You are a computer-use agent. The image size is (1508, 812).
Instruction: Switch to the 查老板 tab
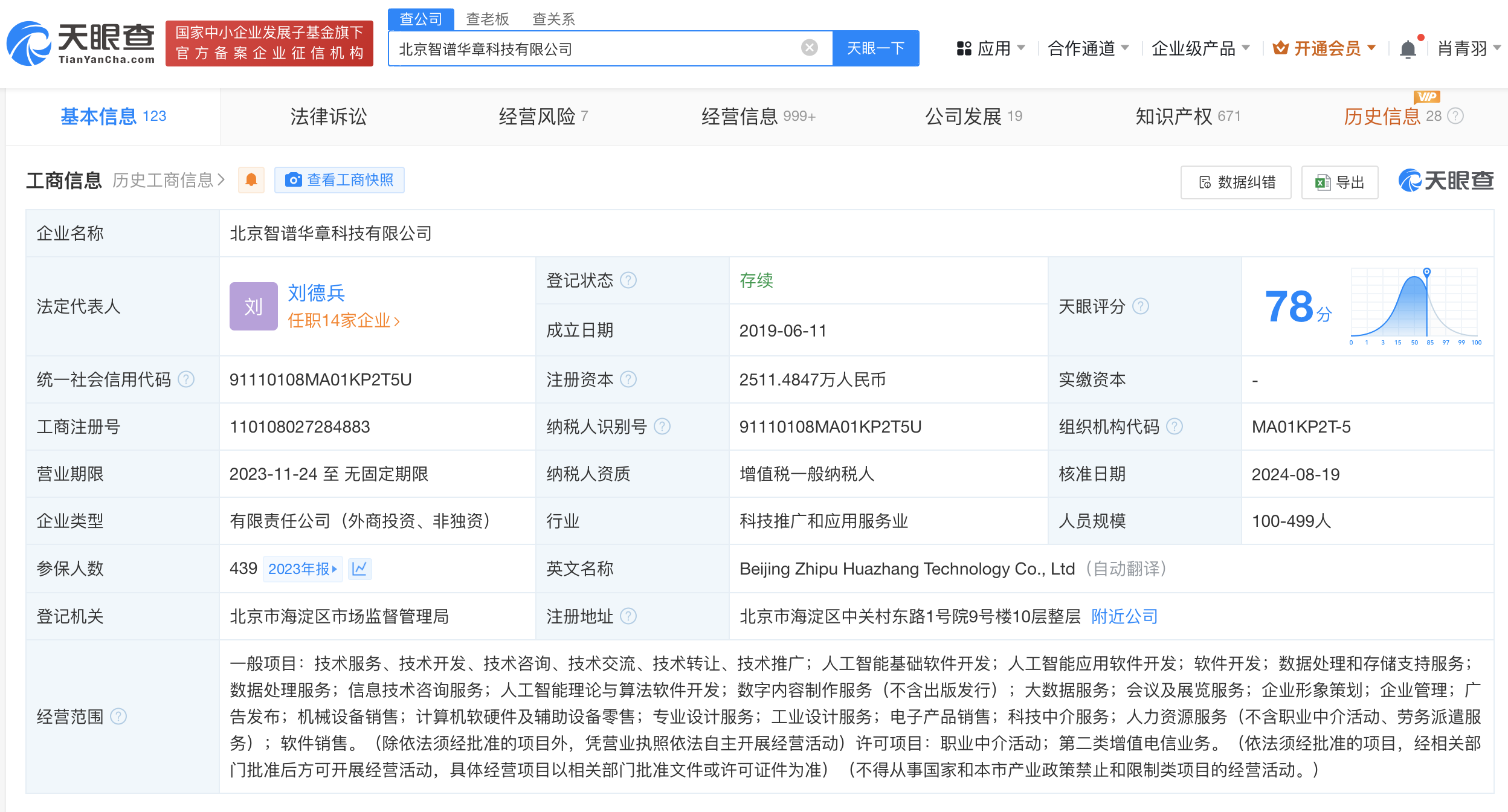click(x=487, y=19)
